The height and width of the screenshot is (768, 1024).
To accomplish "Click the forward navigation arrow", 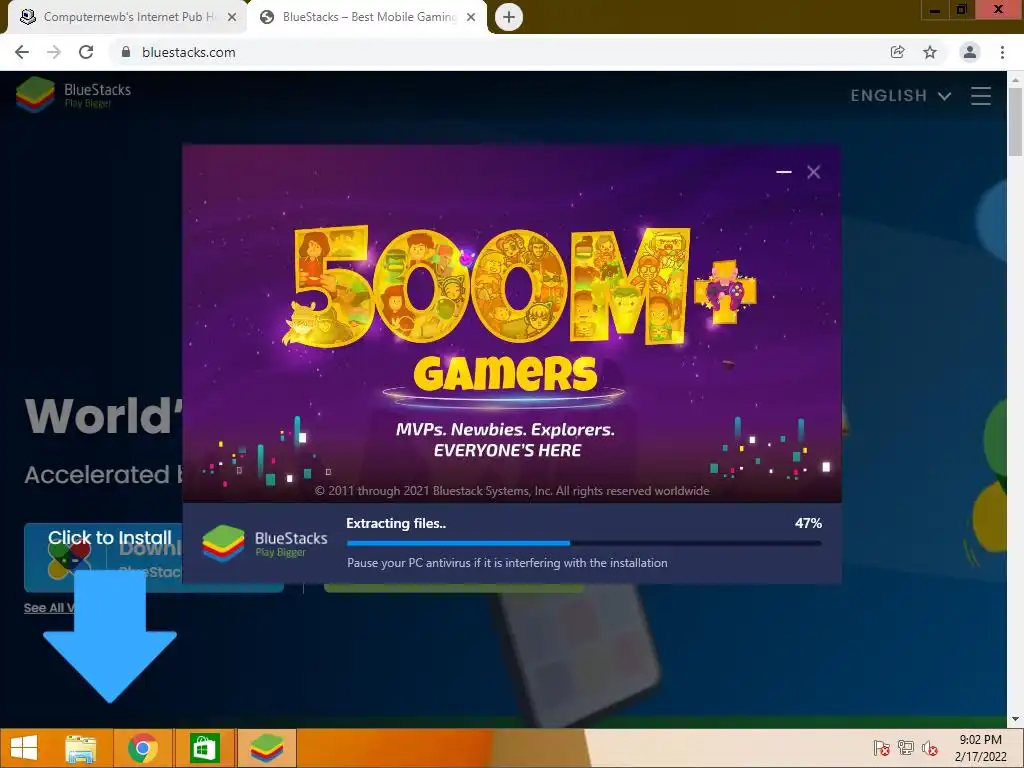I will coord(54,52).
